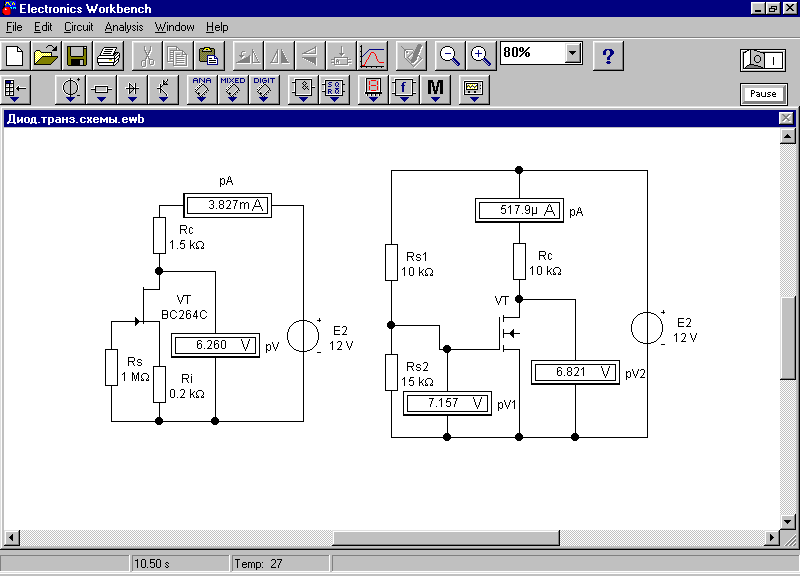
Task: Open the Miscellaneous (M) parts bin
Action: tap(435, 90)
